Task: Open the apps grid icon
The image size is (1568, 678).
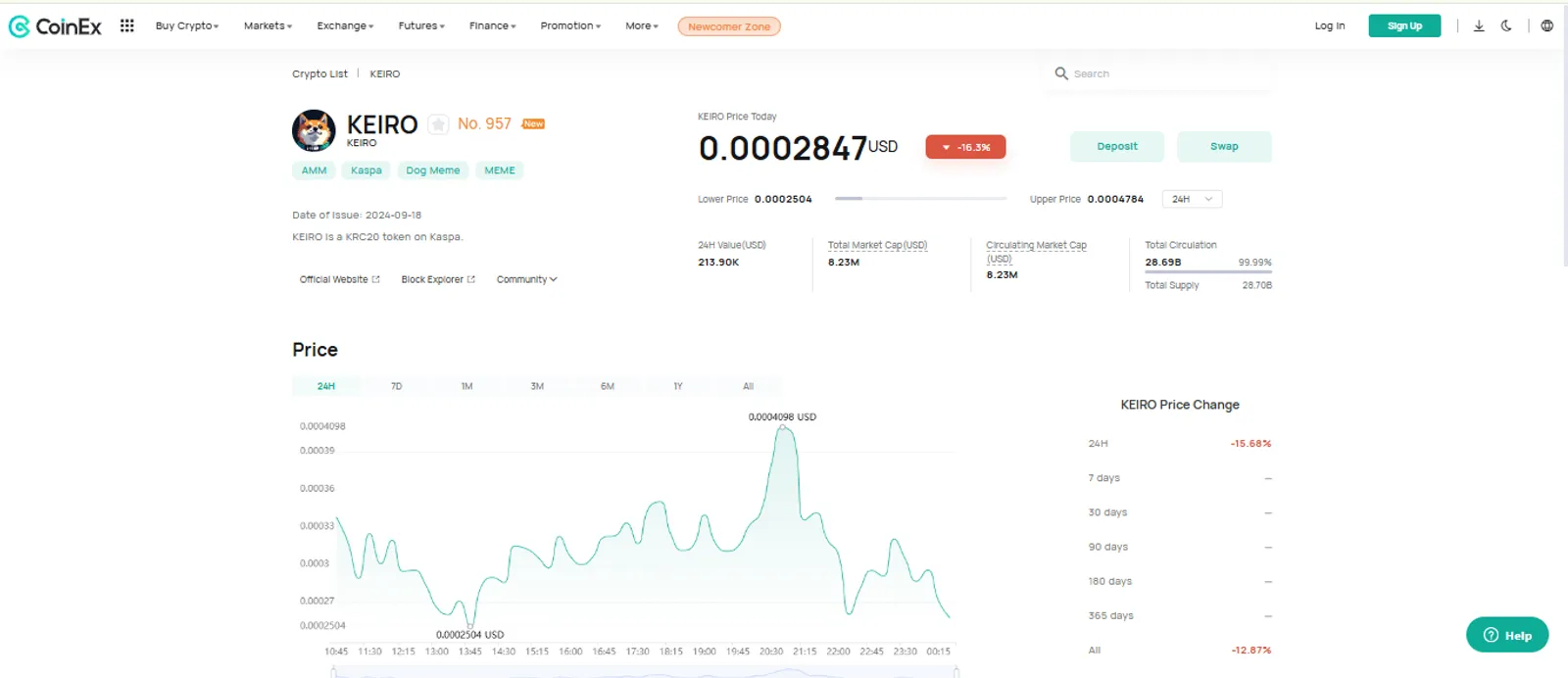Action: [127, 25]
